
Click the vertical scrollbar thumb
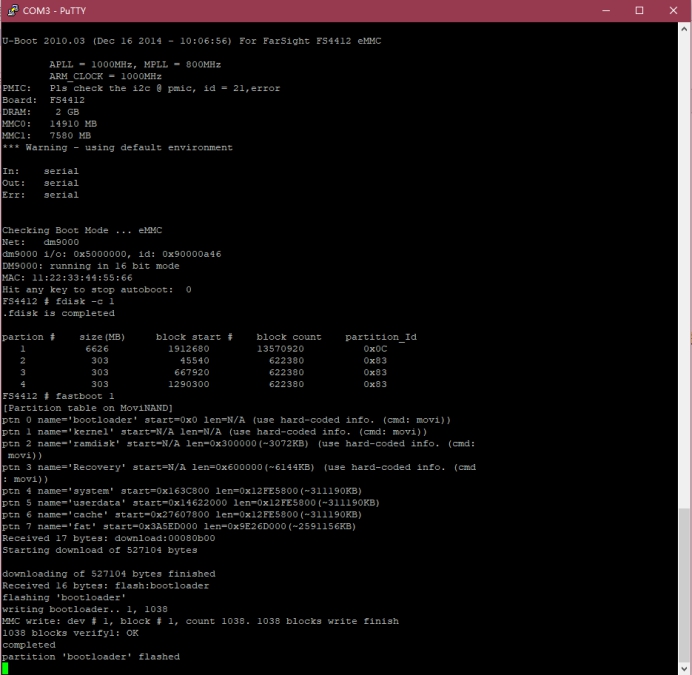(684, 584)
